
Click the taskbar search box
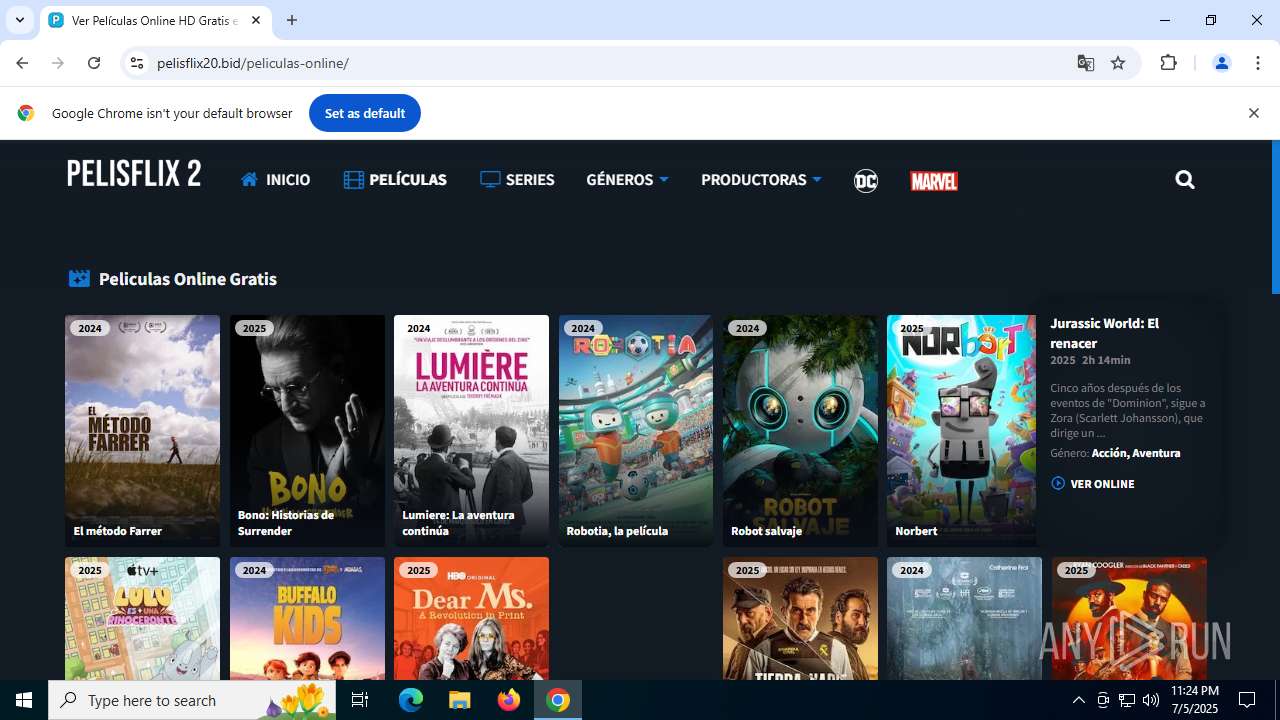(x=193, y=700)
